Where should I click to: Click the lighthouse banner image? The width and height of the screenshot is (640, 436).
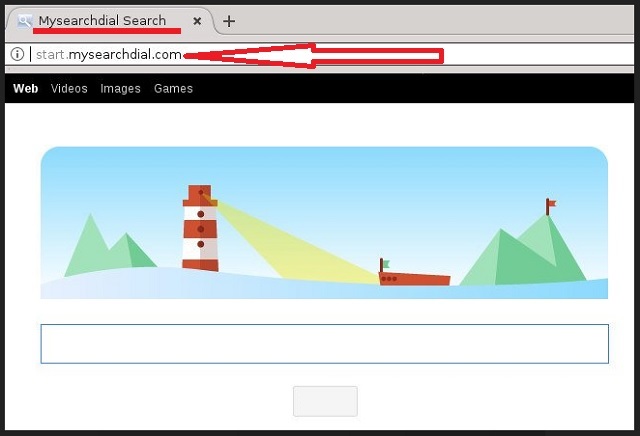point(324,222)
